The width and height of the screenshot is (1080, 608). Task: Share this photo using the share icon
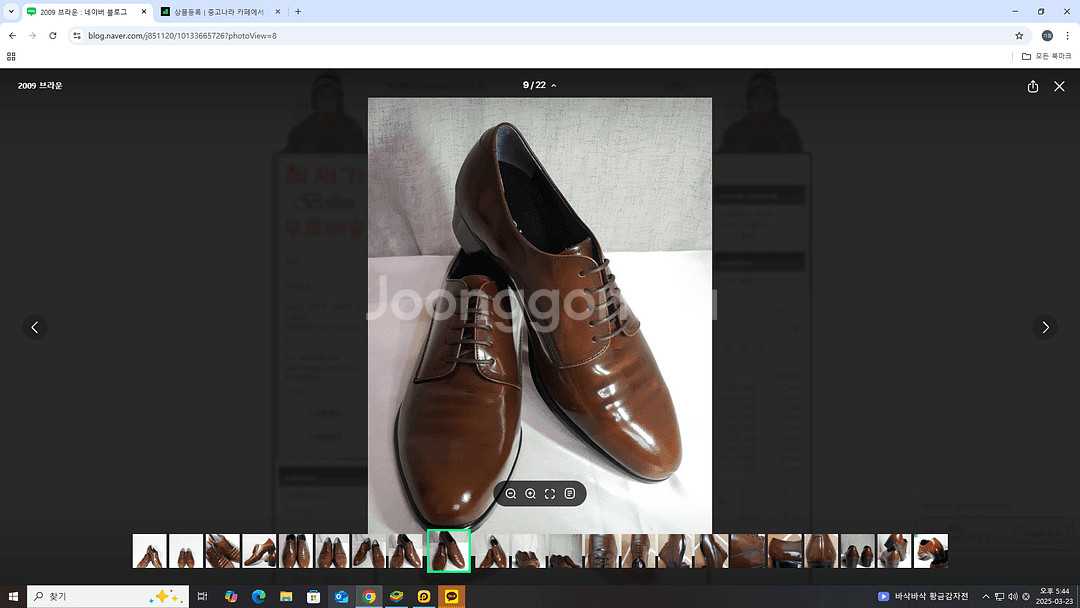tap(1032, 86)
